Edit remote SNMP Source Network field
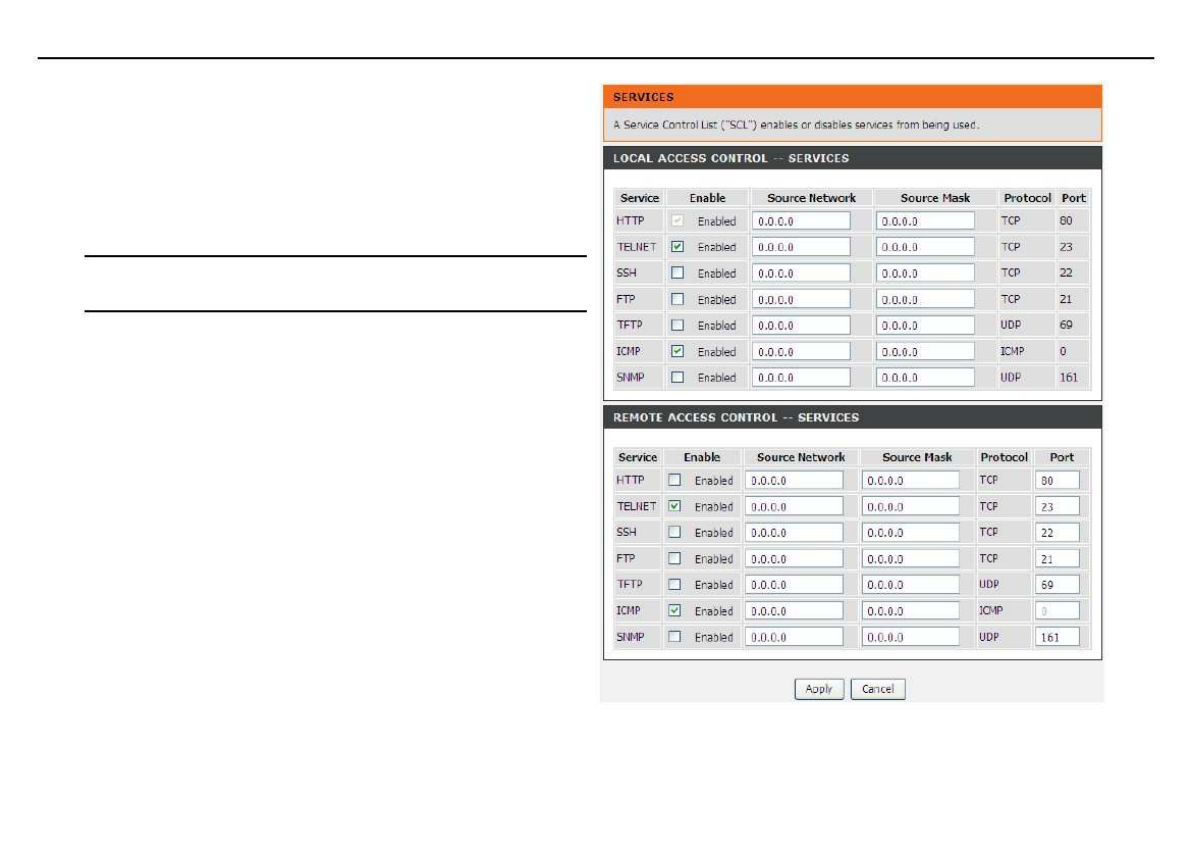The width and height of the screenshot is (1190, 843). 794,637
